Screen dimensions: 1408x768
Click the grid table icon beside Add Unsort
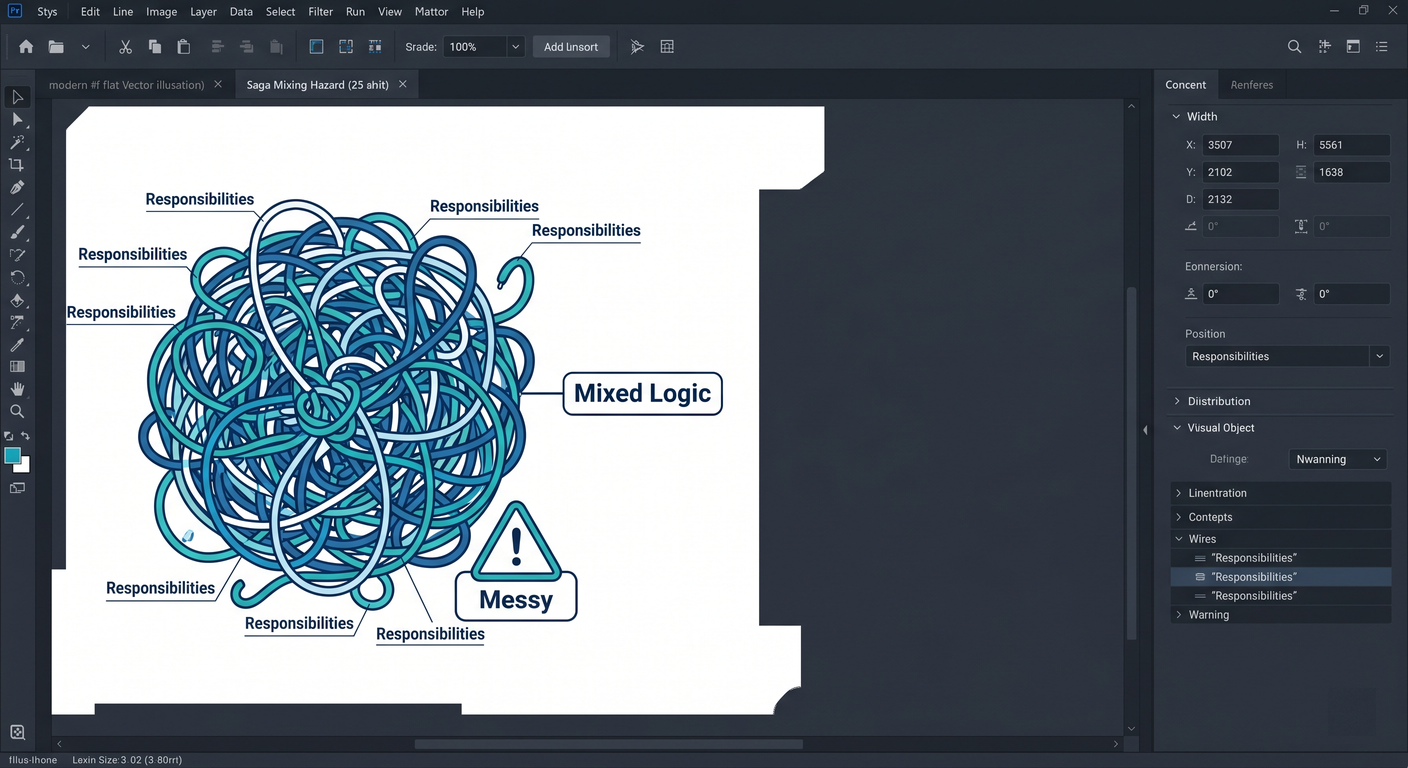click(667, 47)
